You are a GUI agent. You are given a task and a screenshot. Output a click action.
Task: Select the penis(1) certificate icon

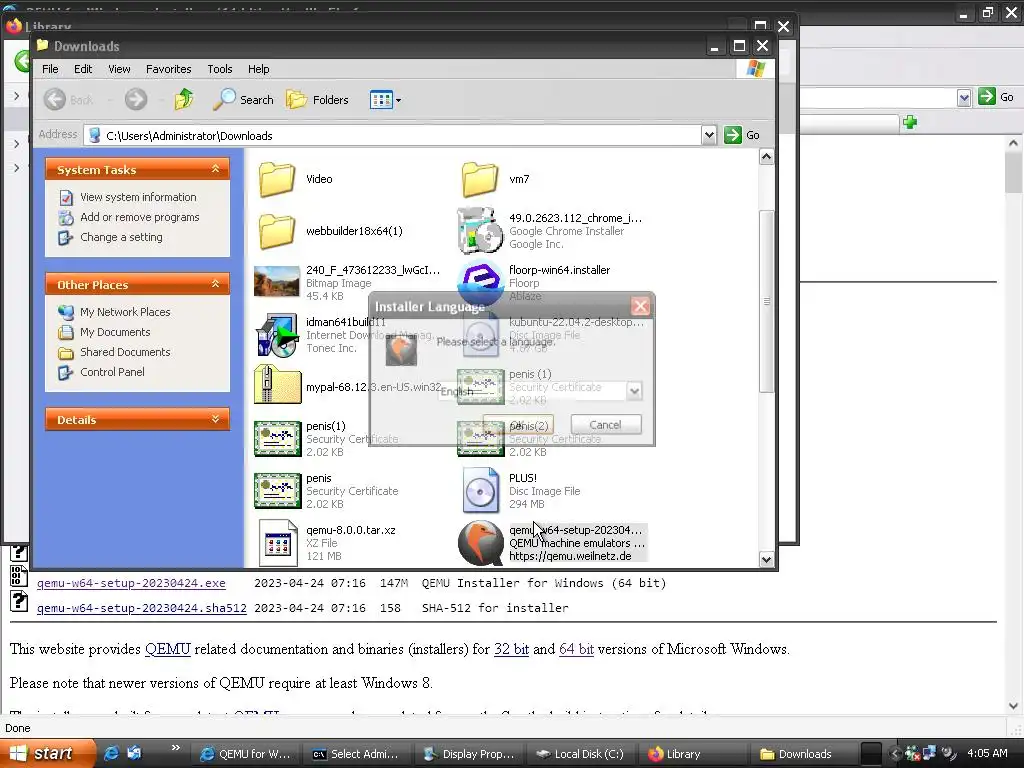click(x=277, y=438)
